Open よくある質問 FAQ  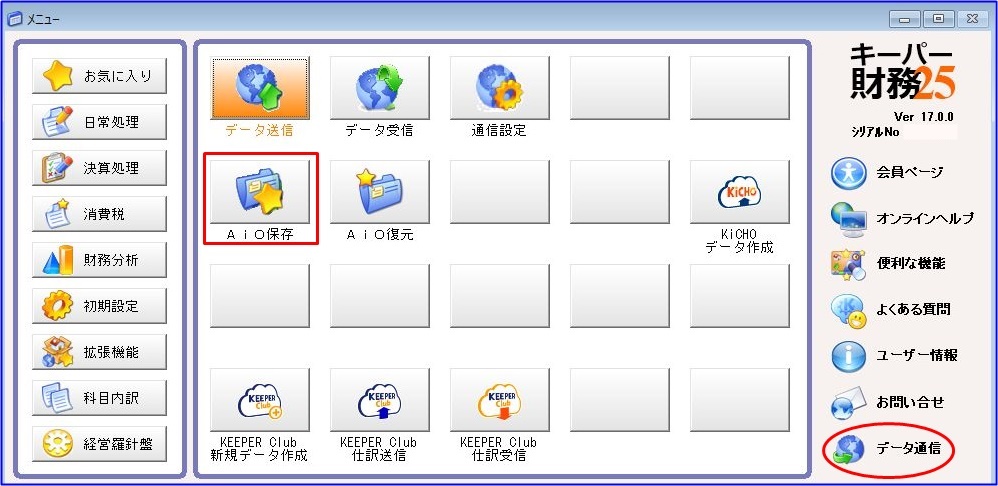[x=890, y=310]
